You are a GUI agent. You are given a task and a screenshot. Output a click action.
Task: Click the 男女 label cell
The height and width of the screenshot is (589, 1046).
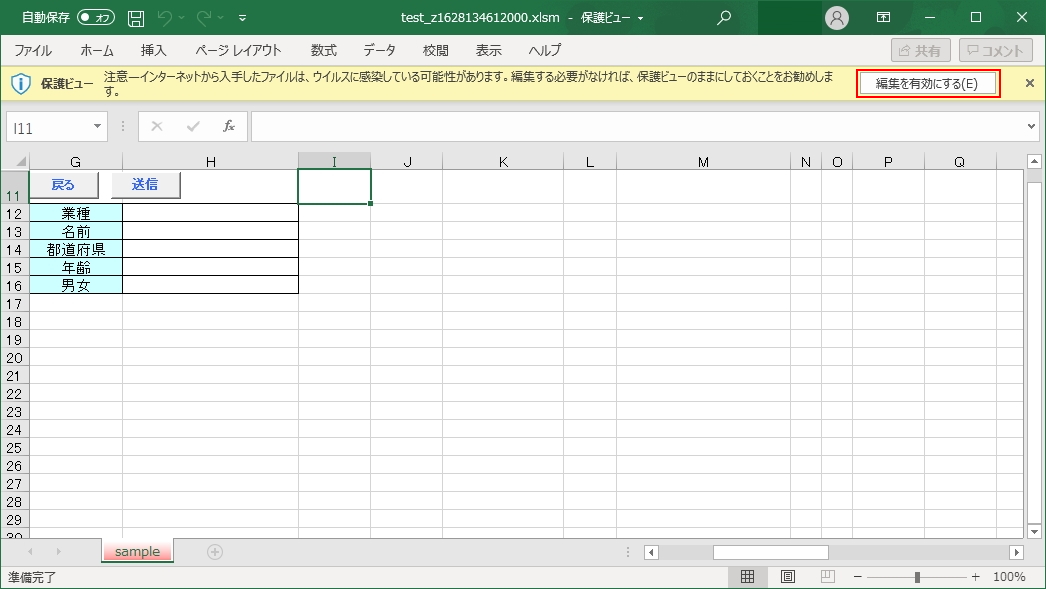point(75,285)
